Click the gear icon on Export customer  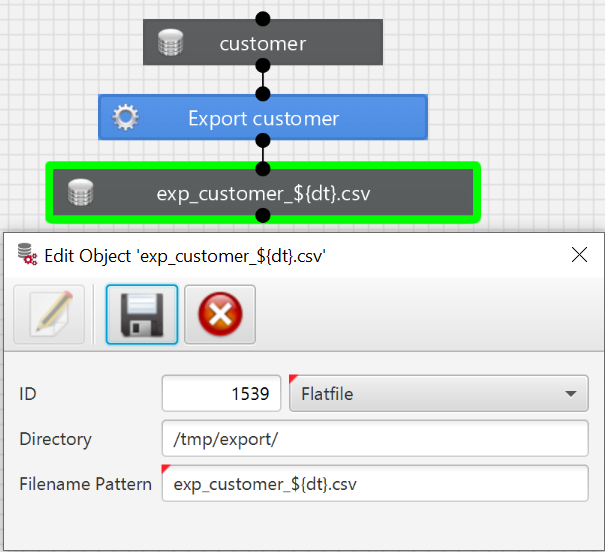click(125, 118)
